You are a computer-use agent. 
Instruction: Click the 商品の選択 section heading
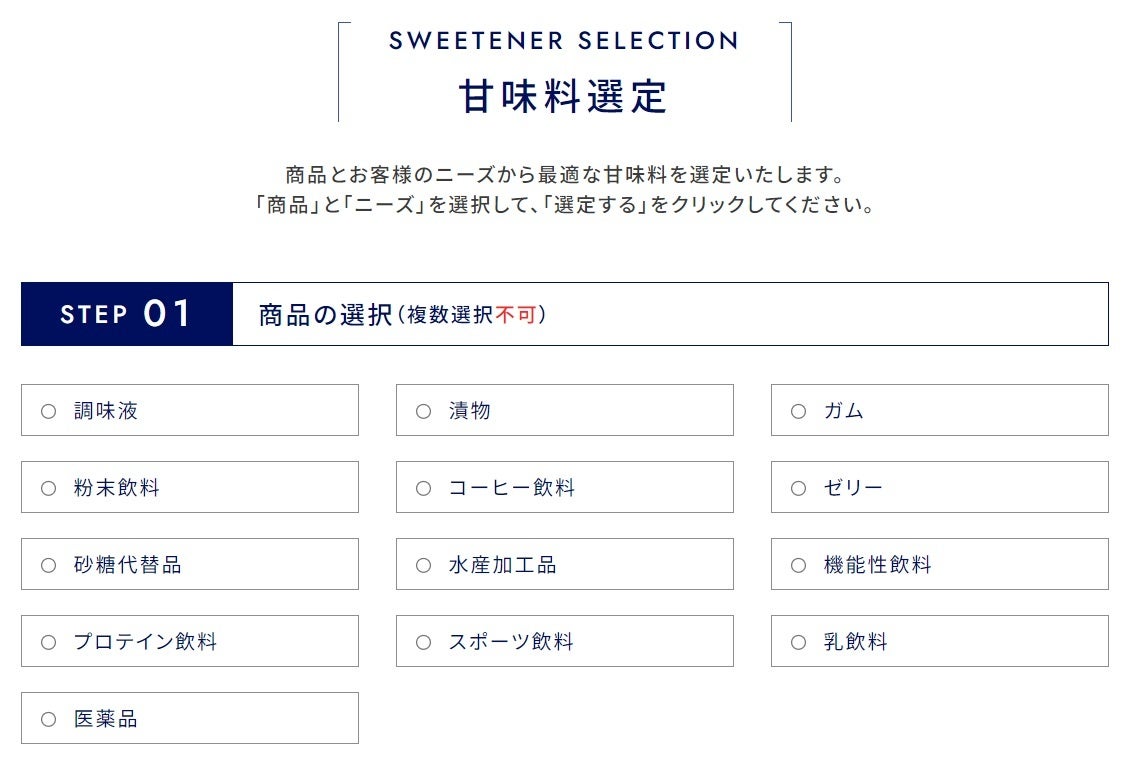pyautogui.click(x=326, y=315)
